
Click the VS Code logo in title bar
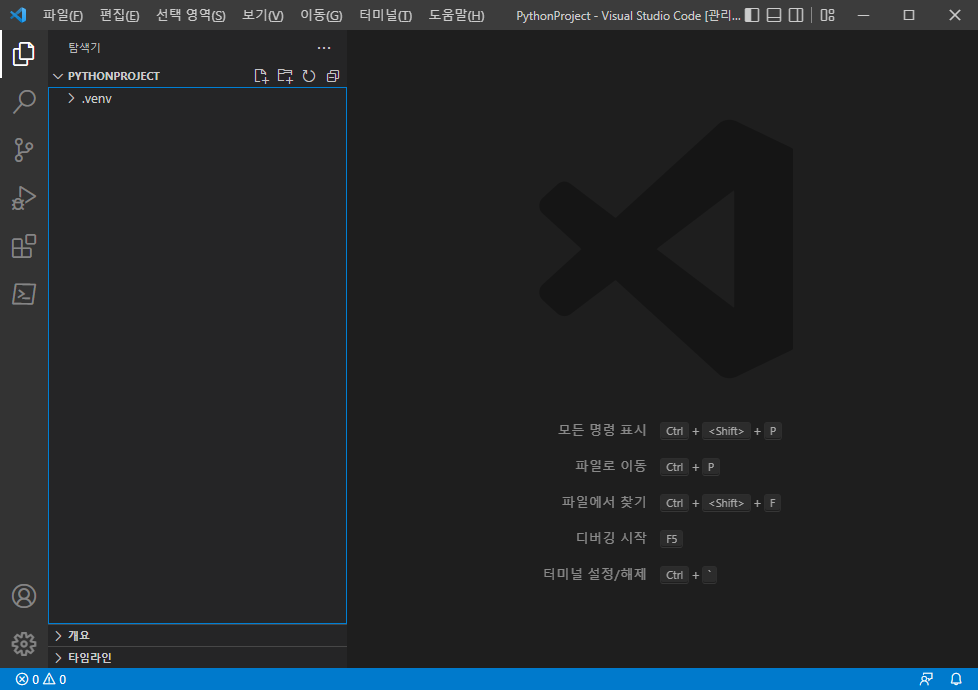pos(18,15)
